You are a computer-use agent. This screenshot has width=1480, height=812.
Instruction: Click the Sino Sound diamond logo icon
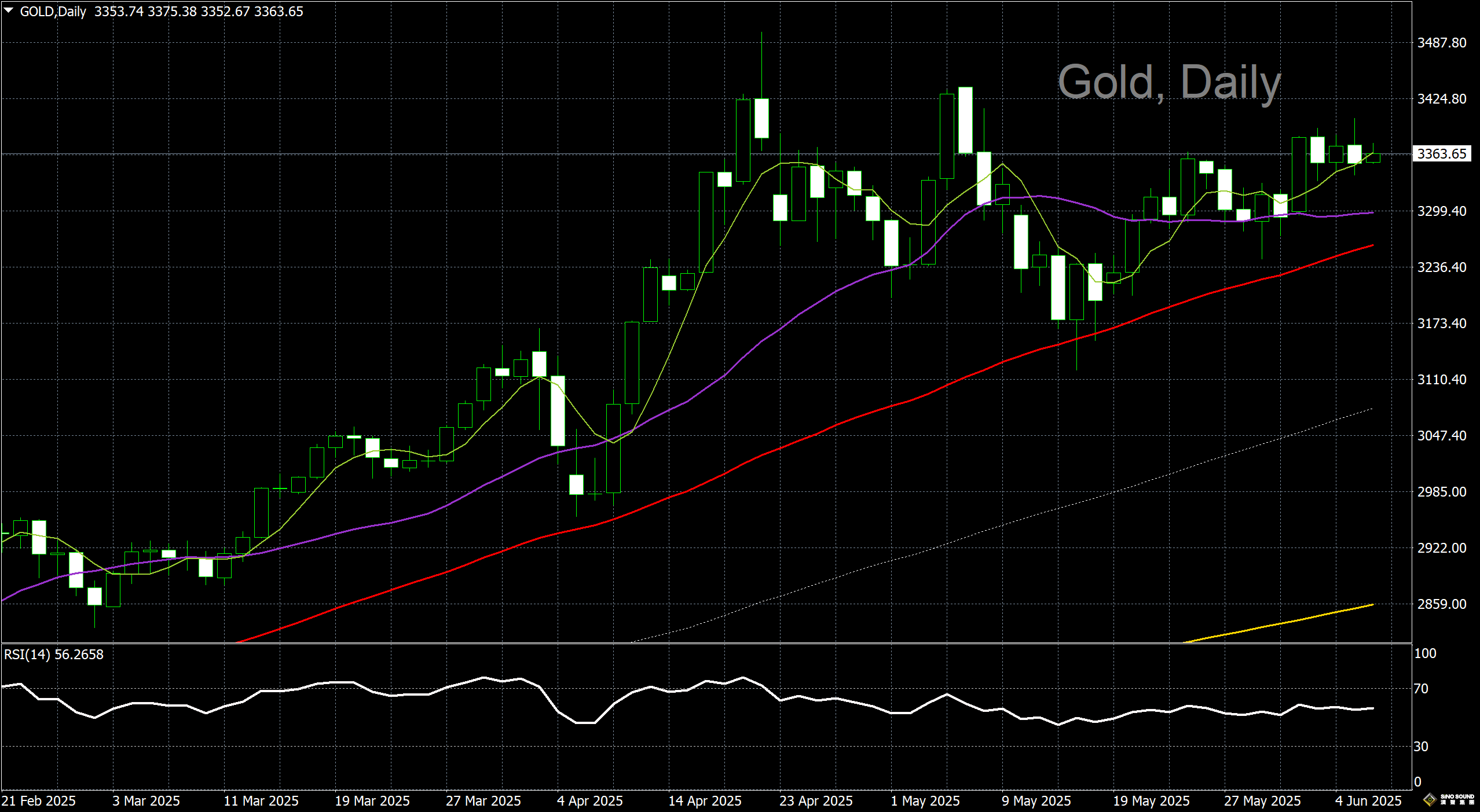click(1430, 800)
